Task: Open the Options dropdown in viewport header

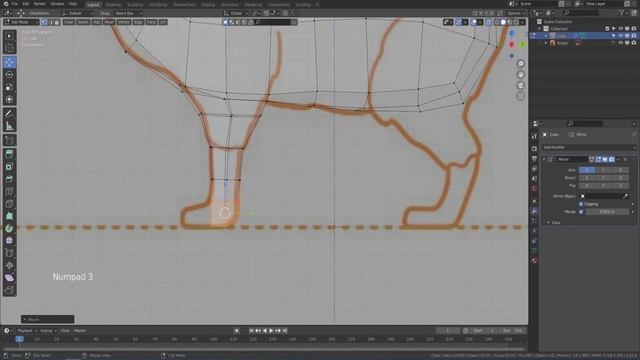Action: pyautogui.click(x=516, y=13)
